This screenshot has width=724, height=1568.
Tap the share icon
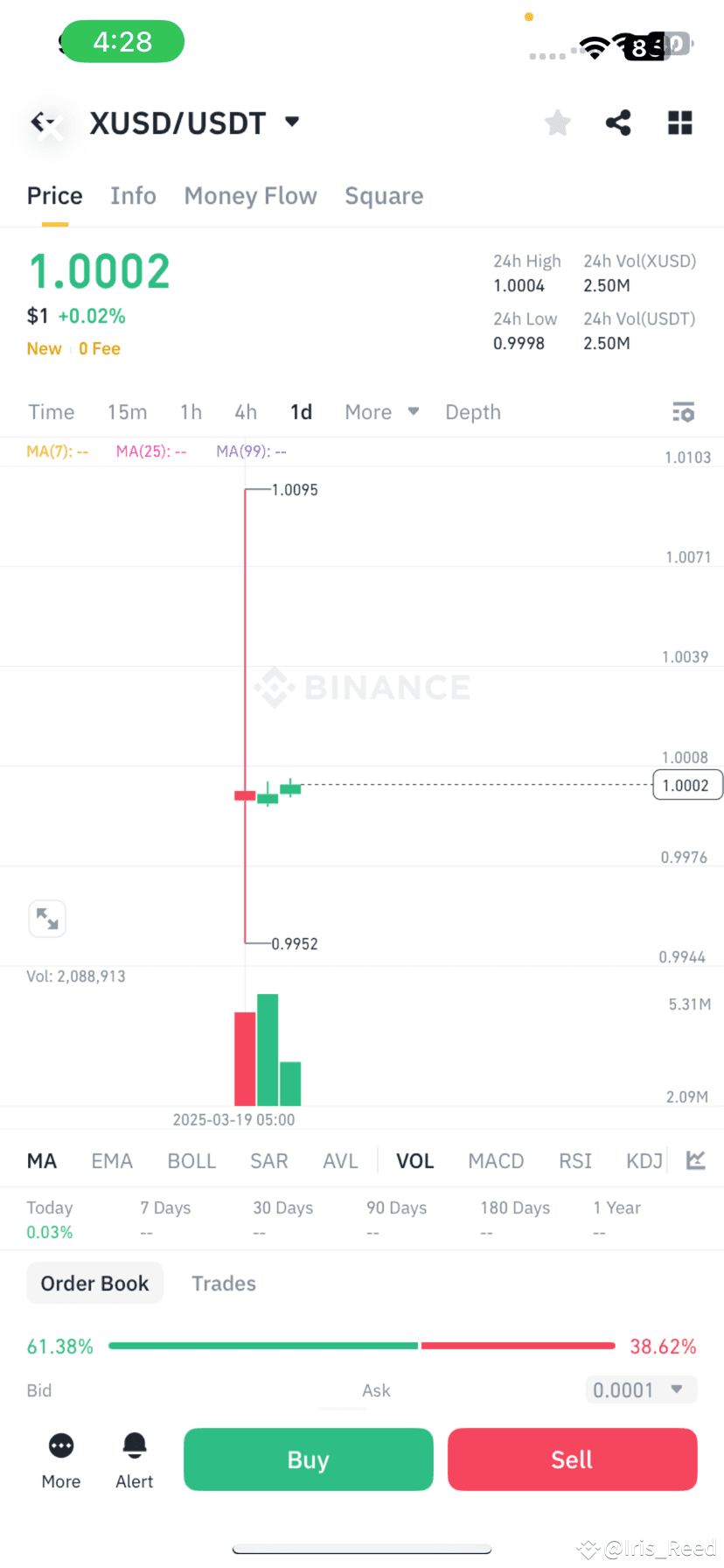point(618,123)
